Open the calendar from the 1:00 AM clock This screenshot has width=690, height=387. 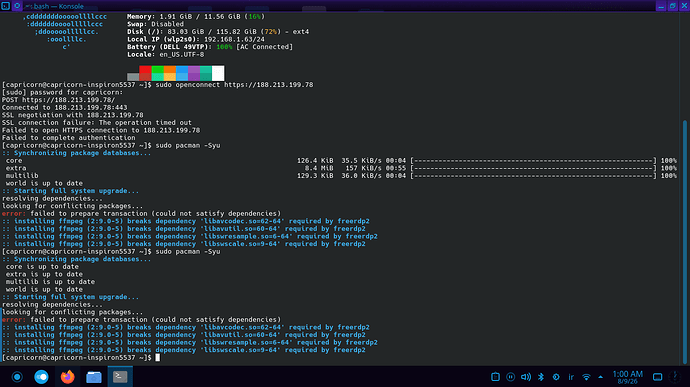pyautogui.click(x=628, y=377)
